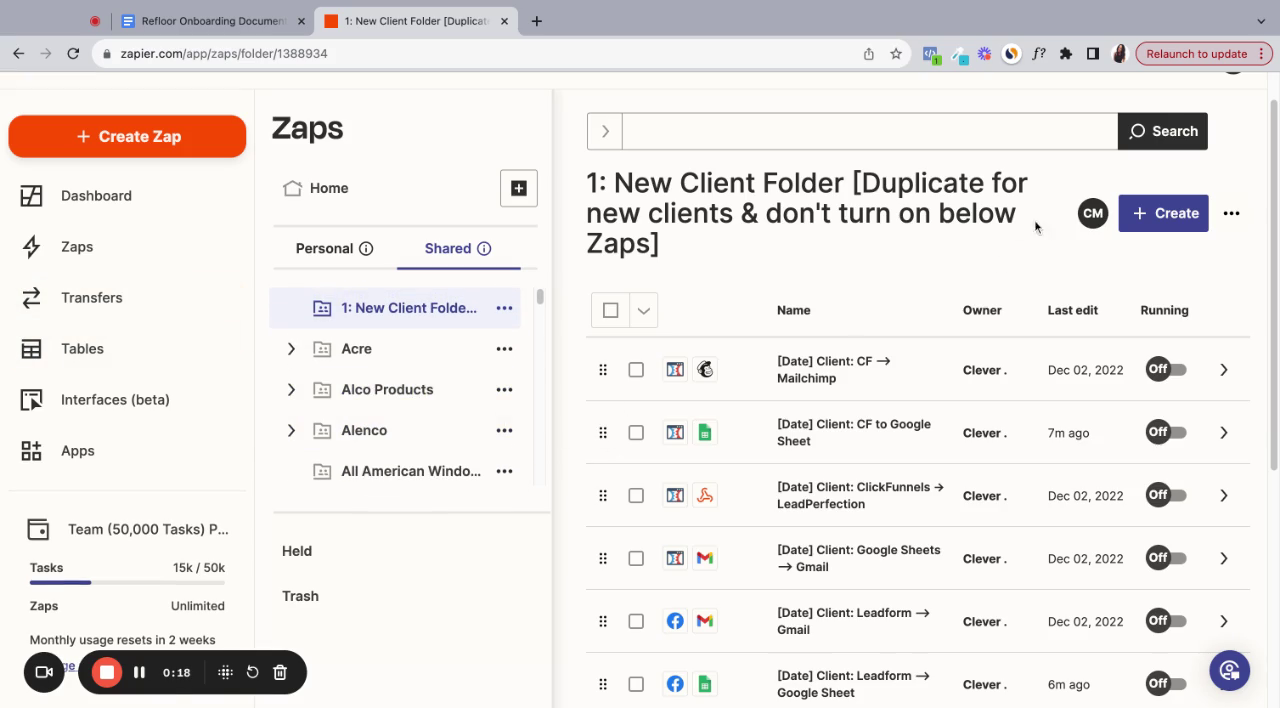Screen dimensions: 1280x708
Task: Open details chevron for CF → Mailchimp
Action: click(1224, 370)
